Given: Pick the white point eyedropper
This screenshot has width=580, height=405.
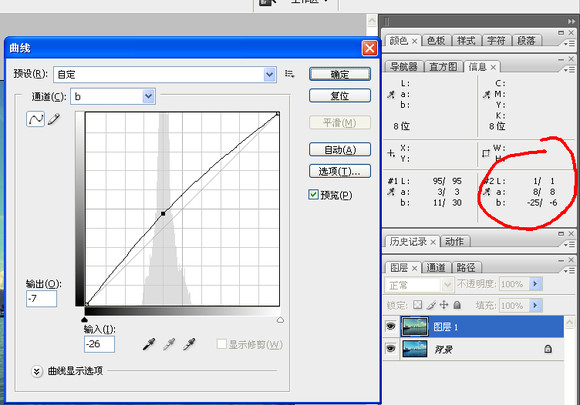Looking at the screenshot, I should [189, 344].
